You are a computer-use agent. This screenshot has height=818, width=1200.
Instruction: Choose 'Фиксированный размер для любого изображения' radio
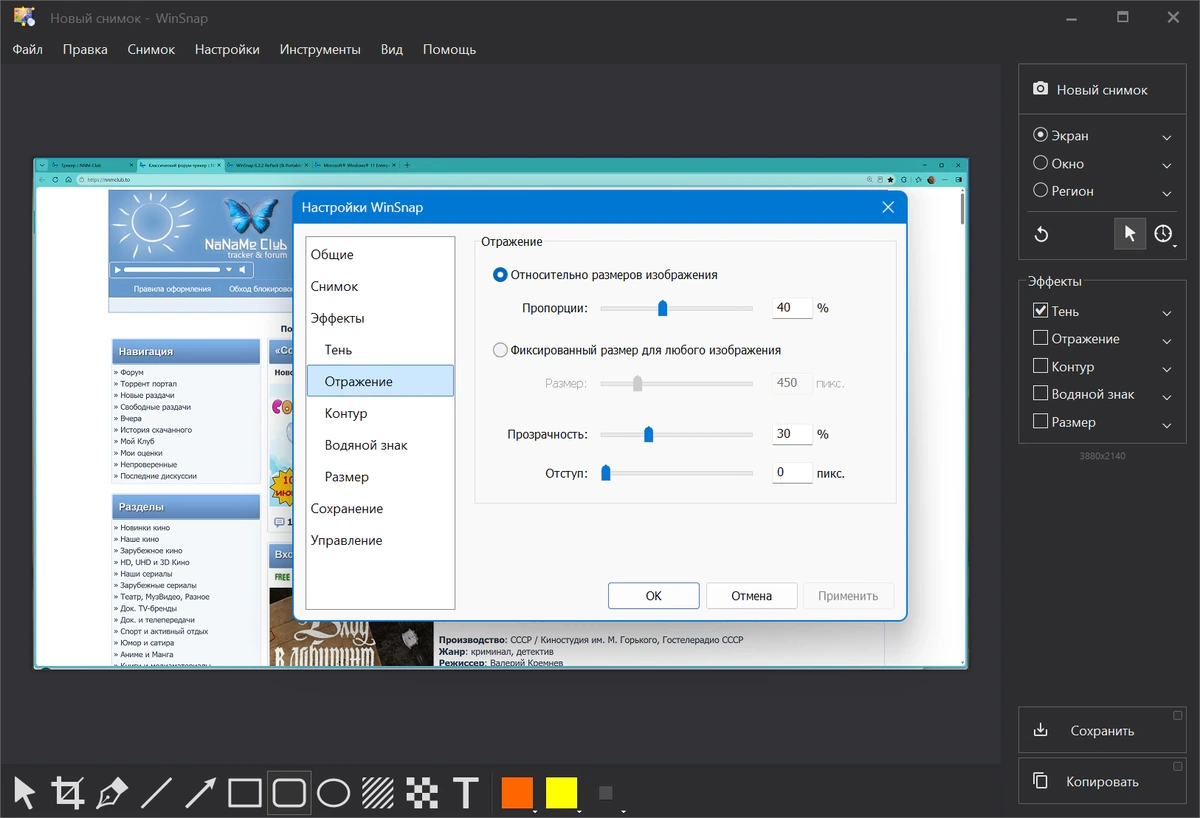click(x=500, y=350)
